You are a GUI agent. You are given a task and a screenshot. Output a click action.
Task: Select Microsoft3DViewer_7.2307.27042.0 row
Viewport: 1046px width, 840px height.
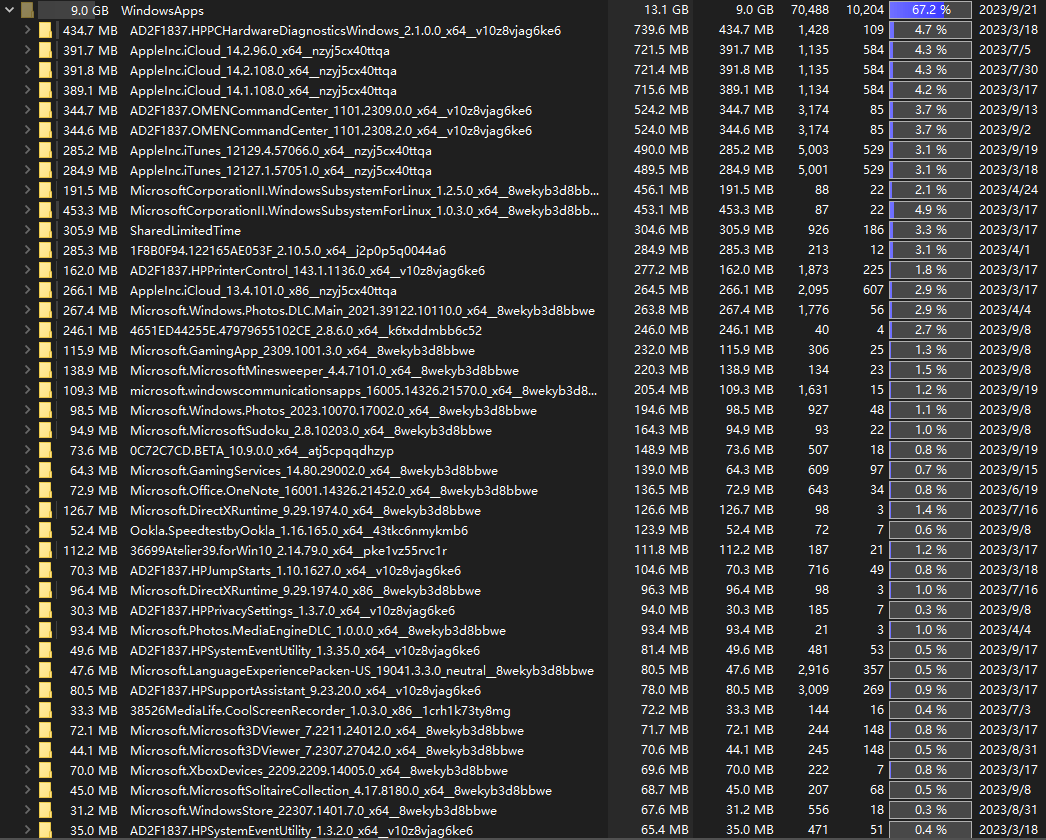click(523, 751)
